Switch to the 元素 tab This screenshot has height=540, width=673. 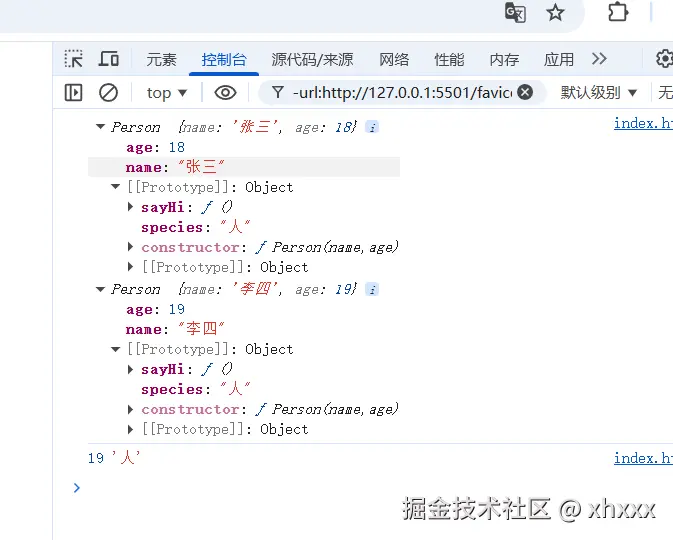pos(161,59)
